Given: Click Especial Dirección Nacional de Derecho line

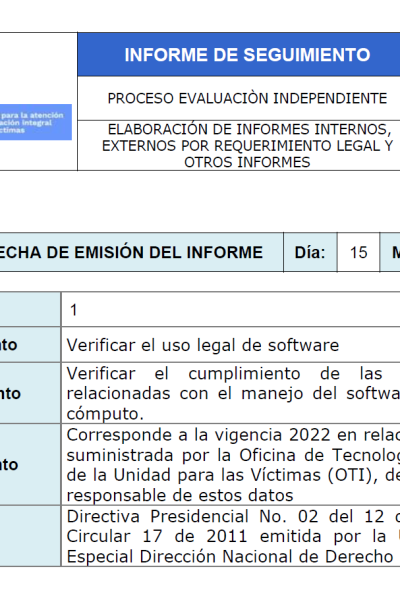Looking at the screenshot, I should click(230, 557).
